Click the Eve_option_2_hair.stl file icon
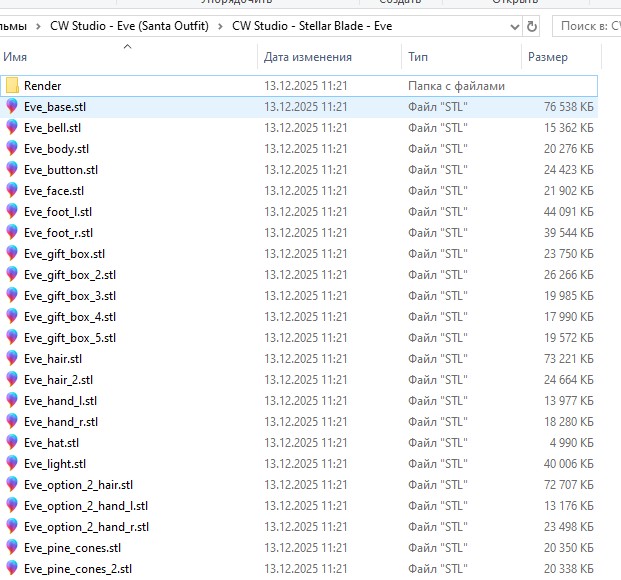Viewport: 621px width, 580px height. pos(12,485)
